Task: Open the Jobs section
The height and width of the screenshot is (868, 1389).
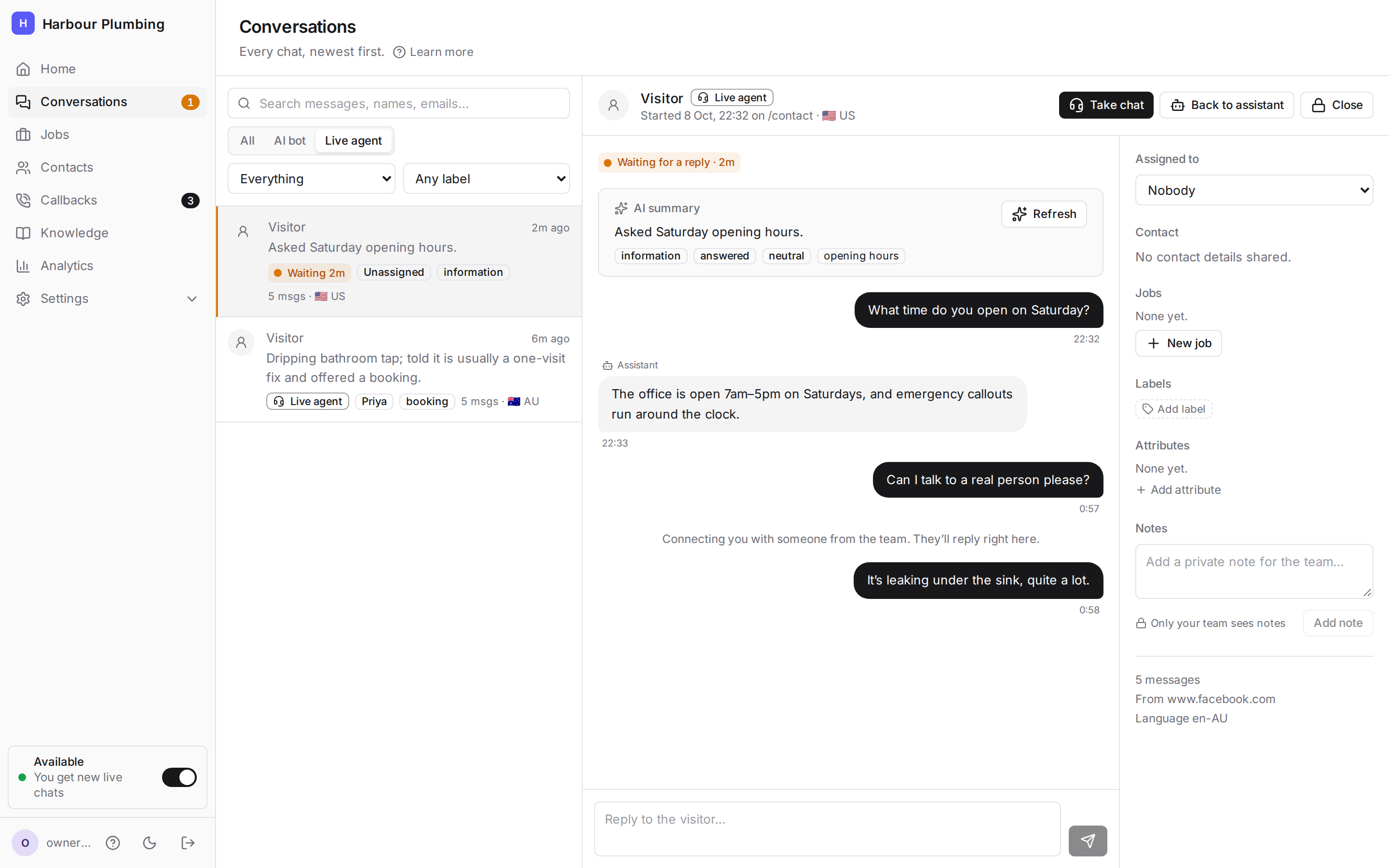Action: click(108, 135)
